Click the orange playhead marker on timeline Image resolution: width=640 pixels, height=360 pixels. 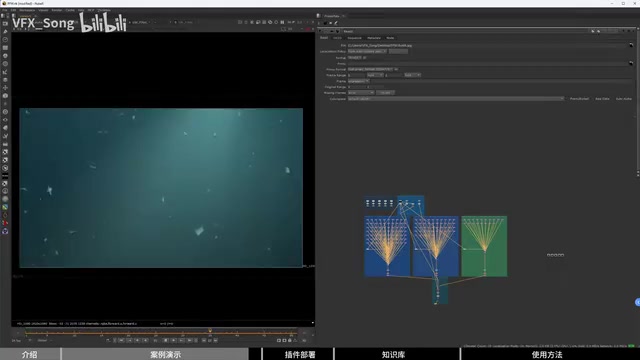210,331
